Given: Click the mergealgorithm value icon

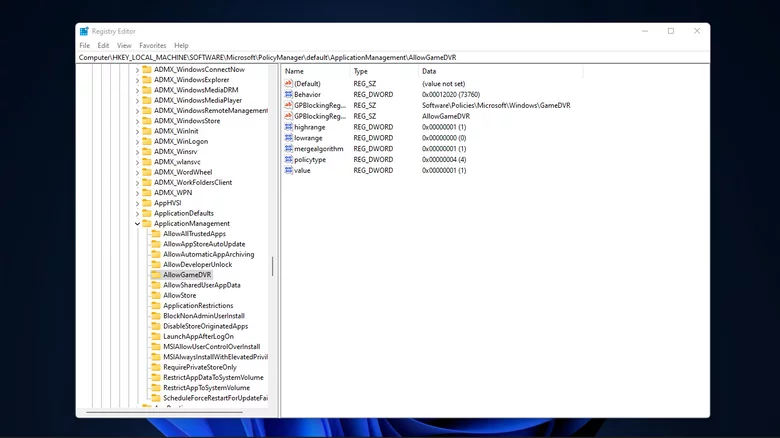Looking at the screenshot, I should pyautogui.click(x=289, y=148).
